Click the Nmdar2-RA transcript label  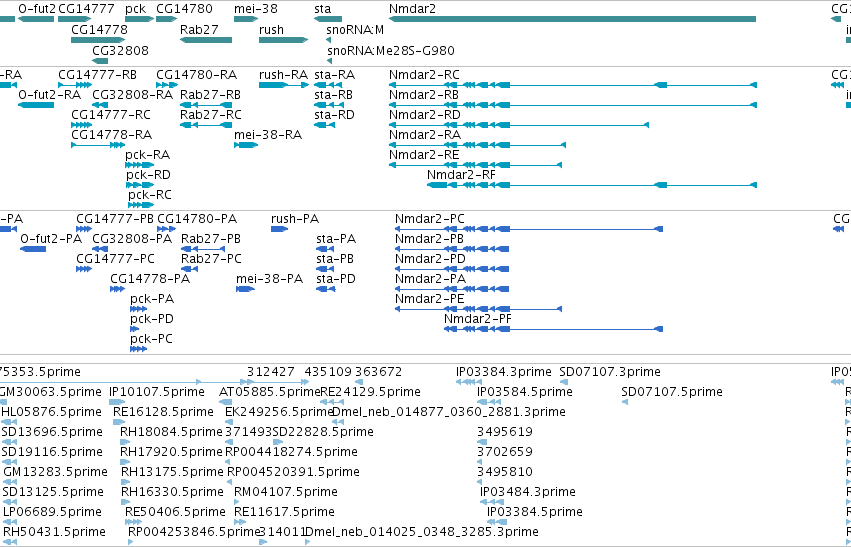pos(424,134)
